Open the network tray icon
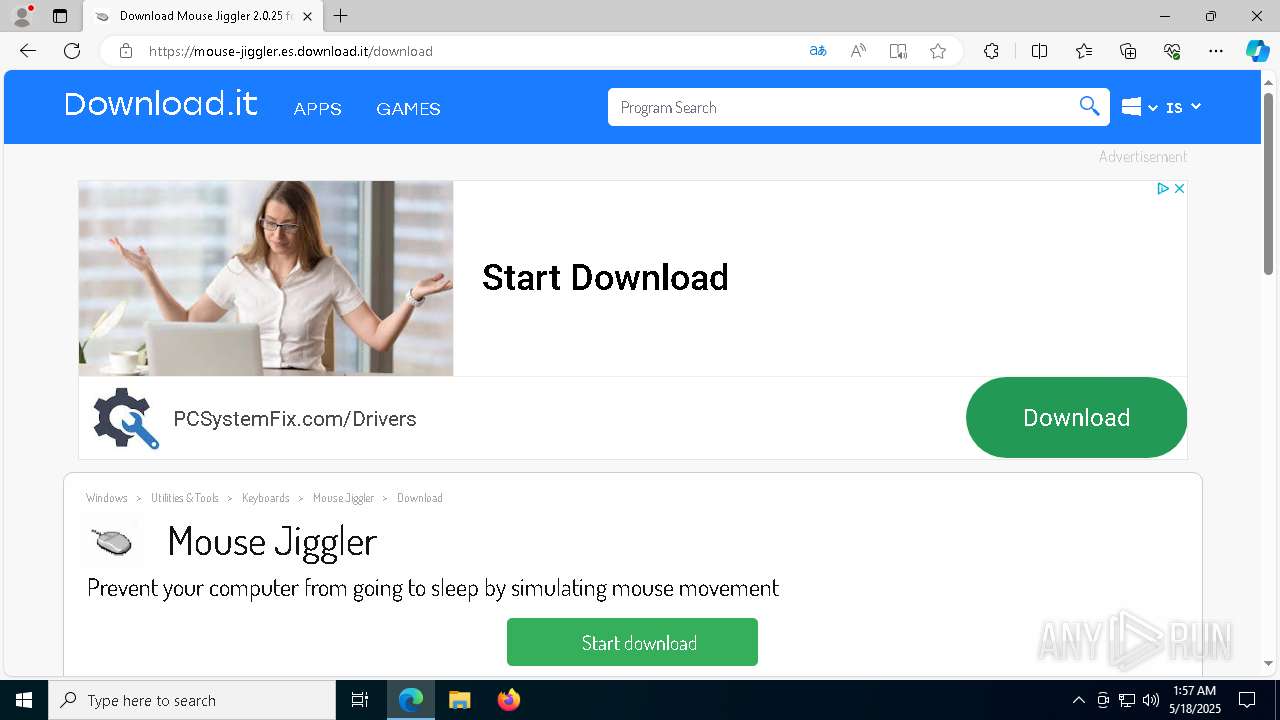The height and width of the screenshot is (720, 1280). (x=1127, y=700)
